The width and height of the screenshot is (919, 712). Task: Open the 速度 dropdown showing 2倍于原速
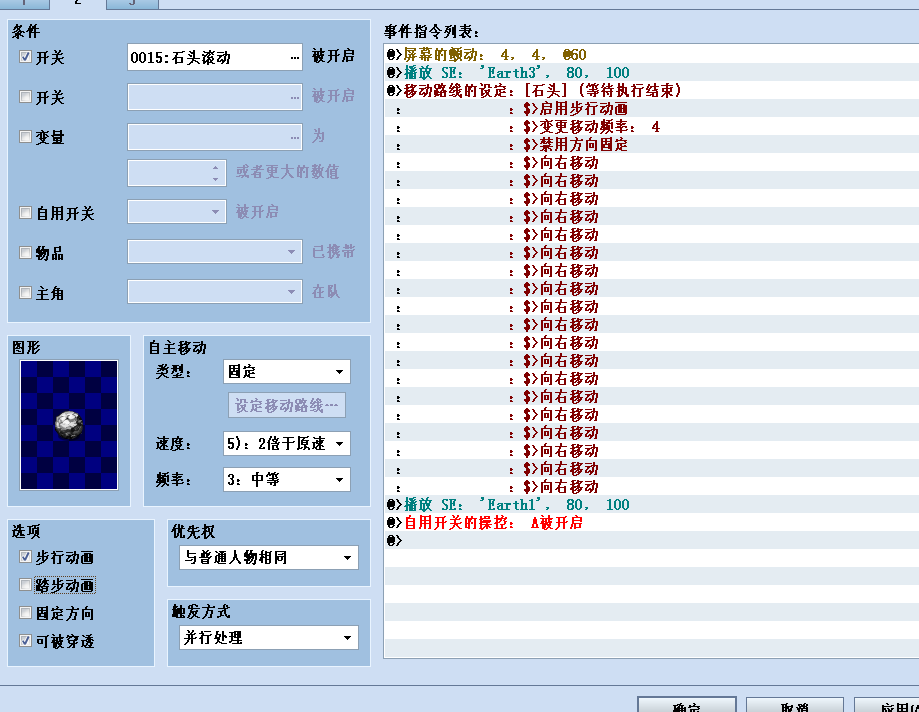pyautogui.click(x=287, y=444)
